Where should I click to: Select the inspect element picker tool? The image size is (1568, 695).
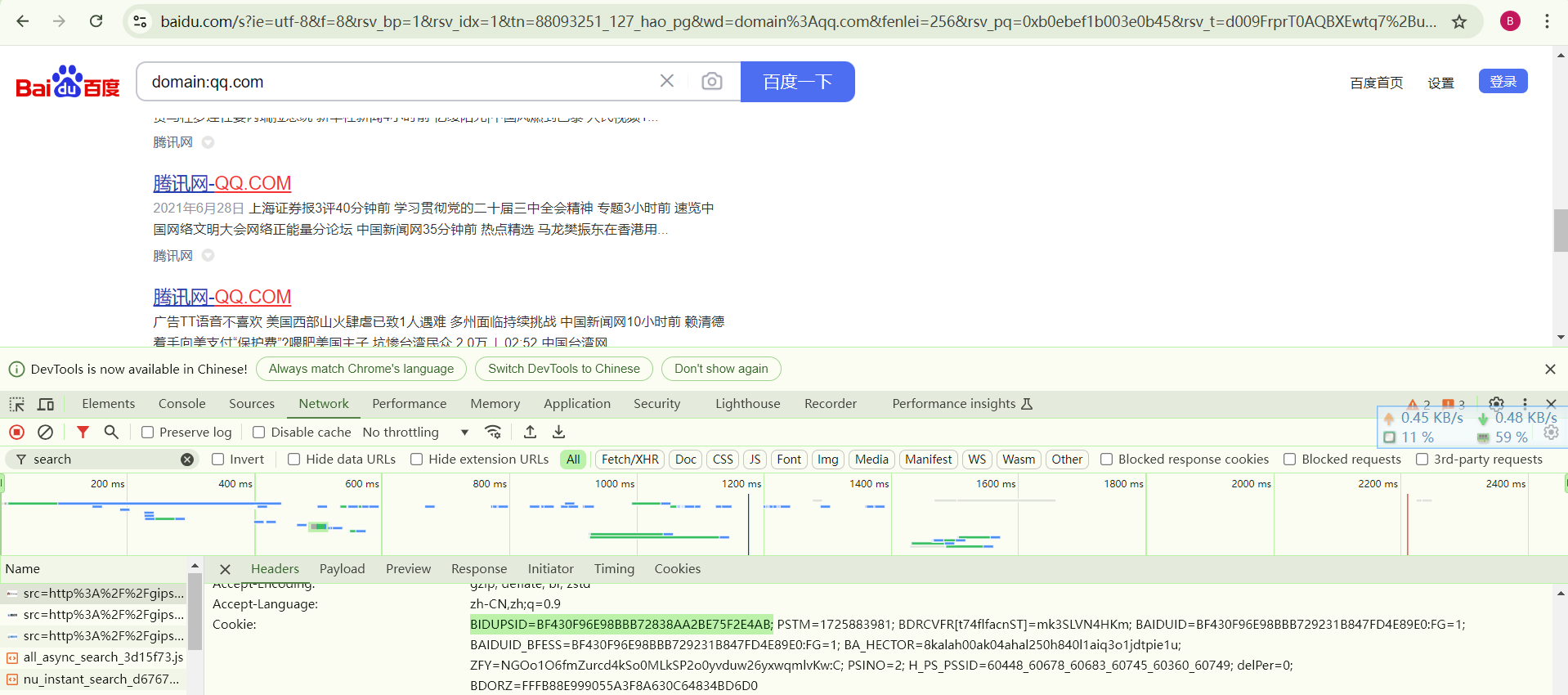[x=17, y=404]
